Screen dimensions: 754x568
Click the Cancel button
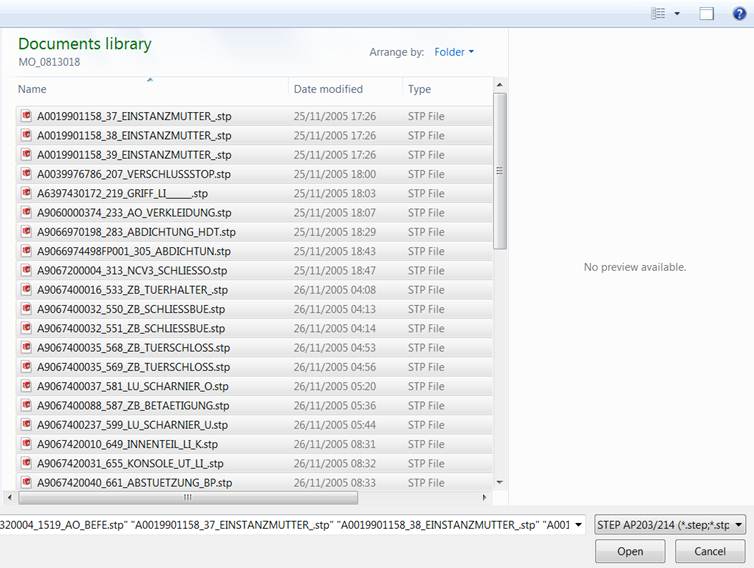coord(710,551)
